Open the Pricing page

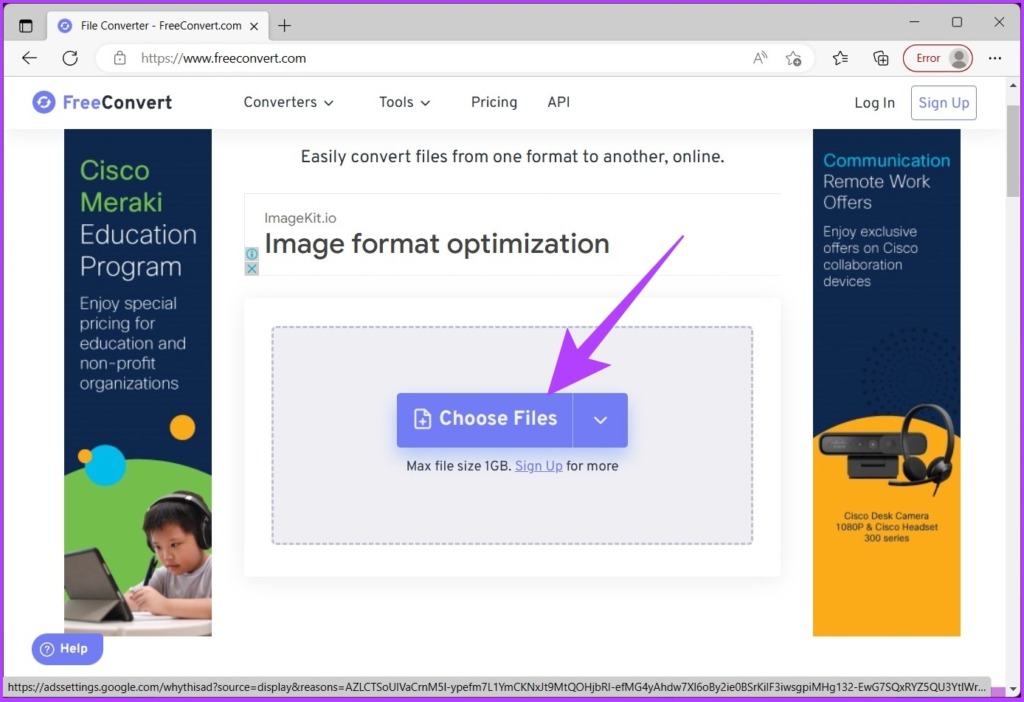(x=494, y=102)
